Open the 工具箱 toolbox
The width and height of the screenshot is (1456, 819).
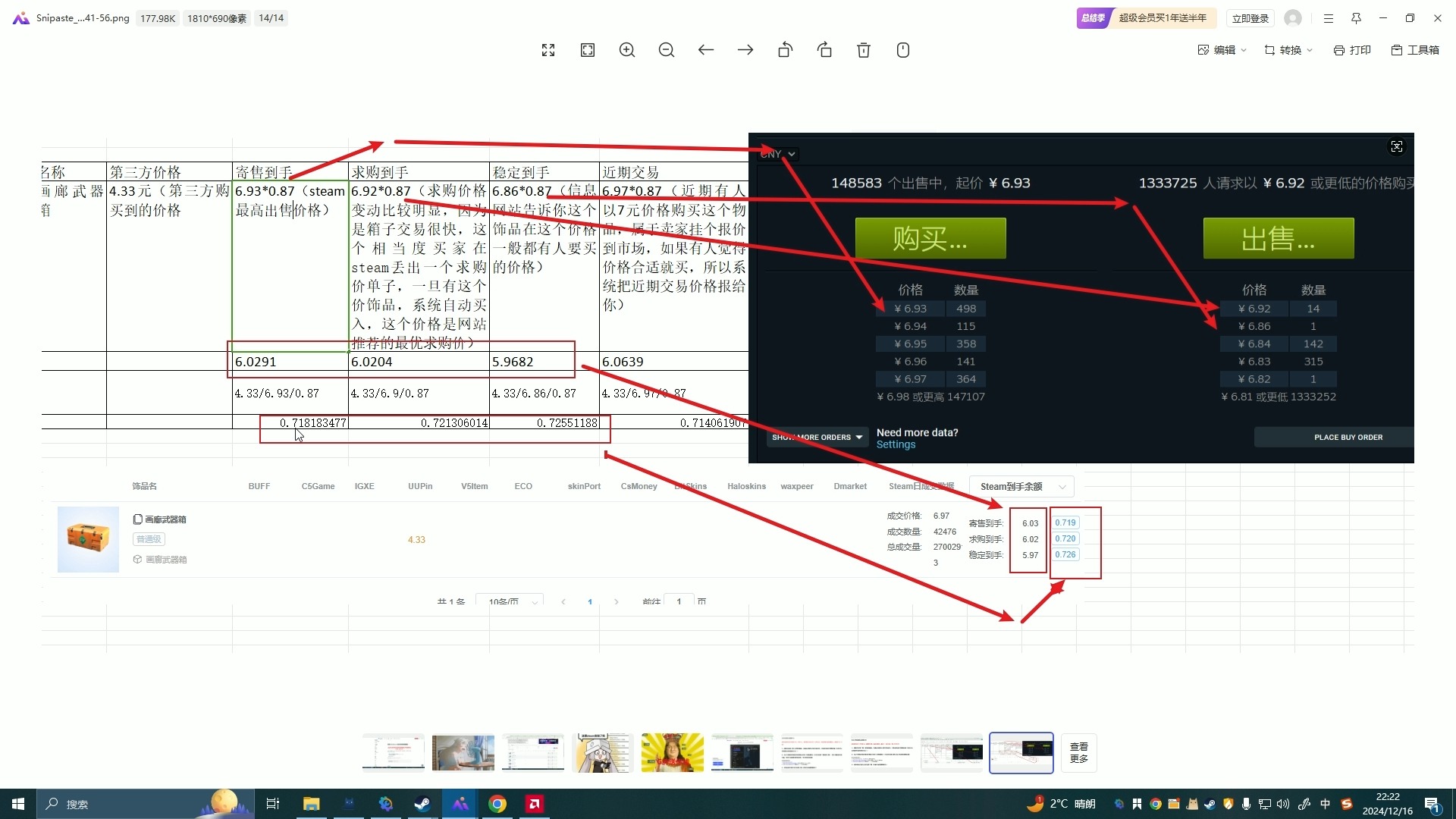1415,50
